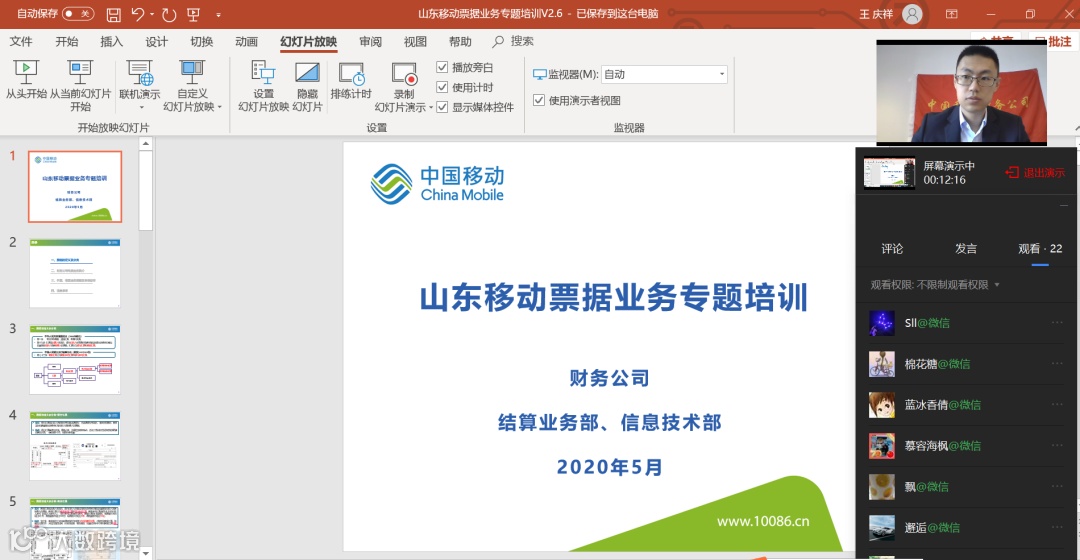This screenshot has height=560, width=1080.
Task: Open 自定义幻灯片放映 custom slideshow
Action: click(x=192, y=85)
